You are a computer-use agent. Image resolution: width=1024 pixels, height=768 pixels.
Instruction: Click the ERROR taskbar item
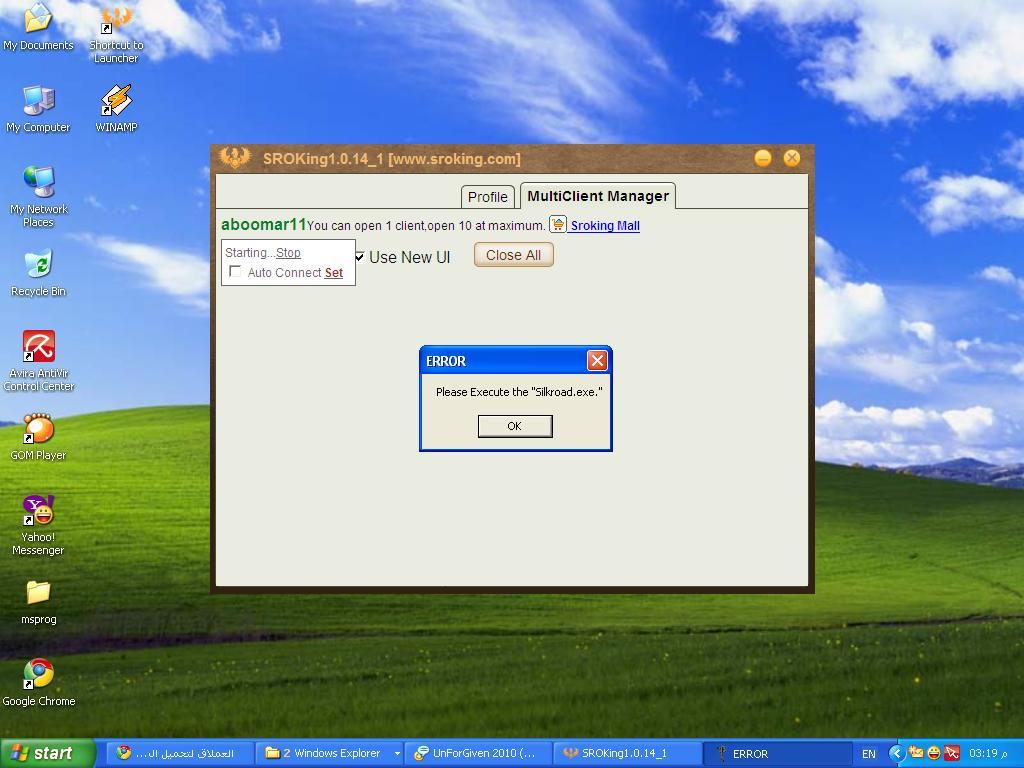(x=777, y=753)
